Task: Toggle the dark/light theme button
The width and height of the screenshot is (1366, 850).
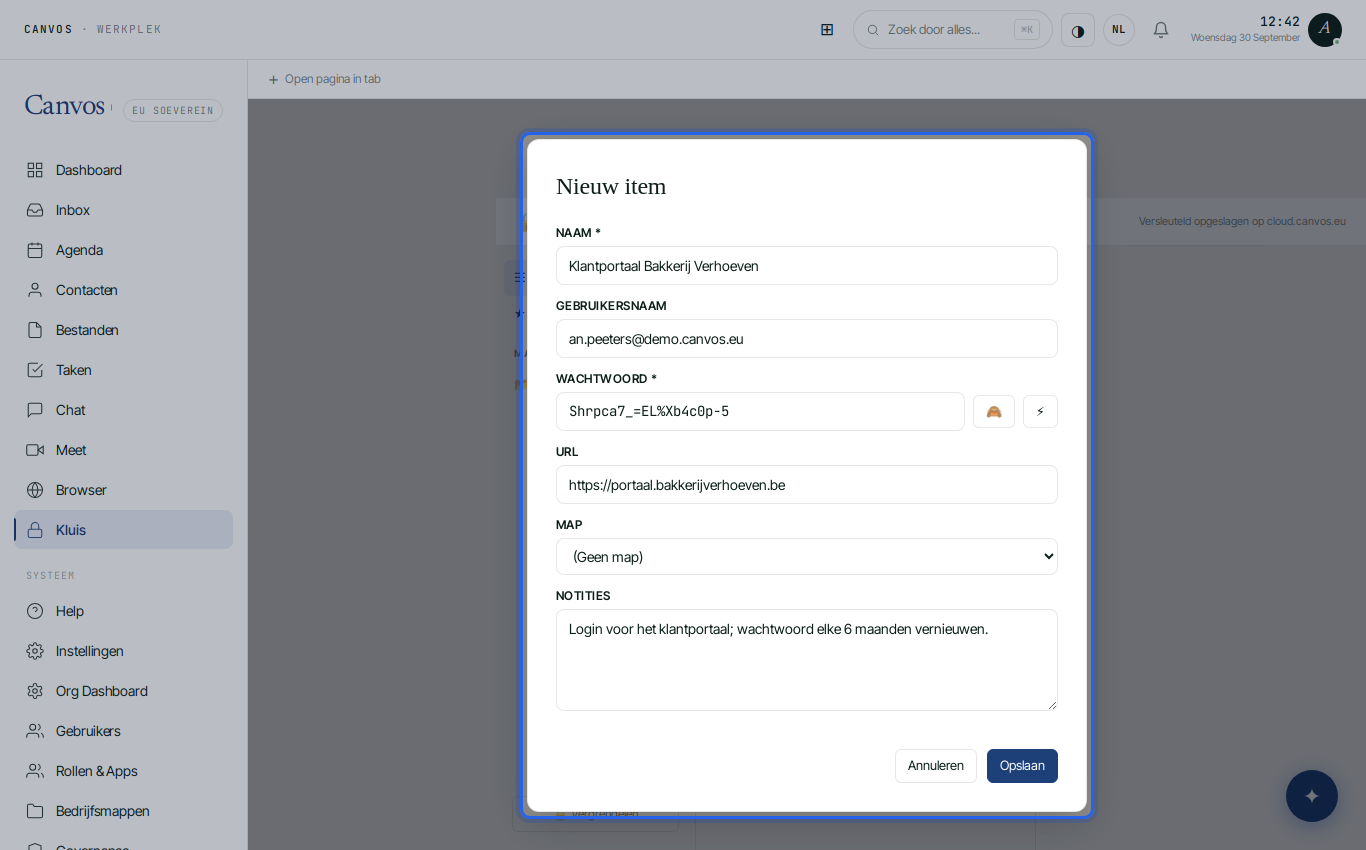Action: [1078, 30]
